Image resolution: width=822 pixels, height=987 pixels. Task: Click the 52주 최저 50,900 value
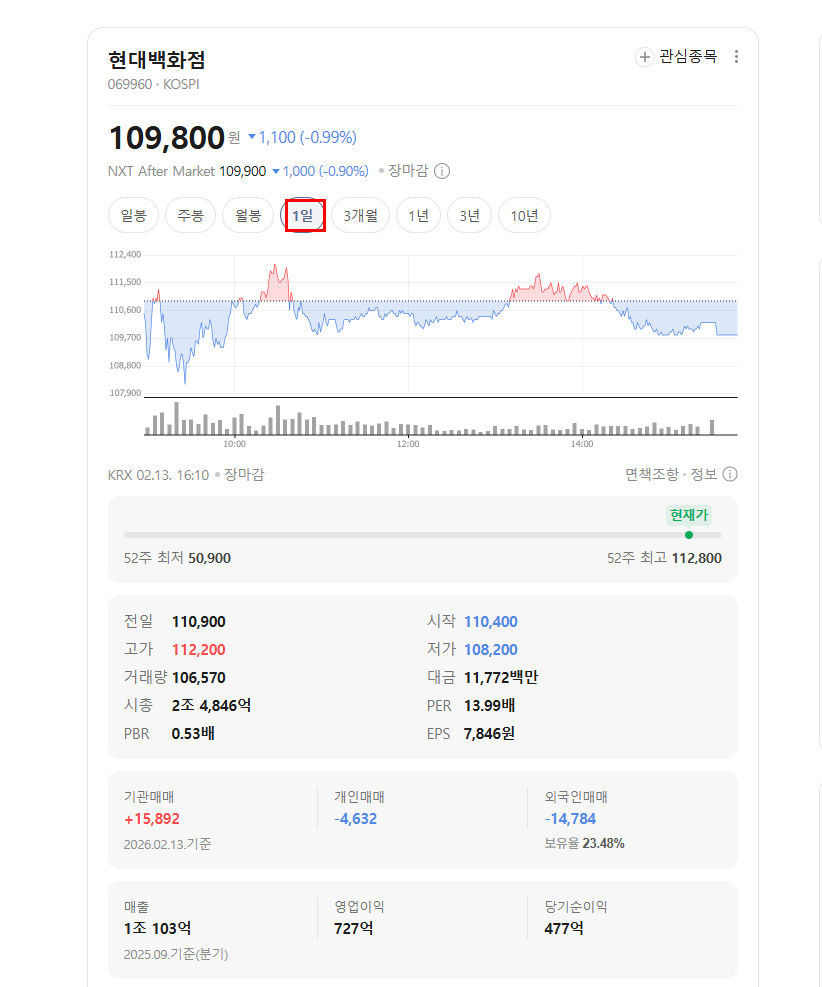210,558
